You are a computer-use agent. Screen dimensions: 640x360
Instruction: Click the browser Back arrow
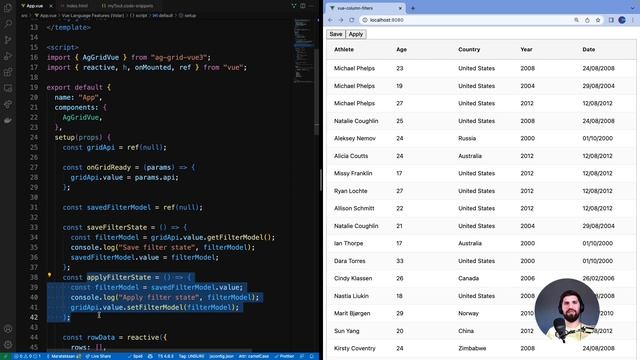click(330, 20)
